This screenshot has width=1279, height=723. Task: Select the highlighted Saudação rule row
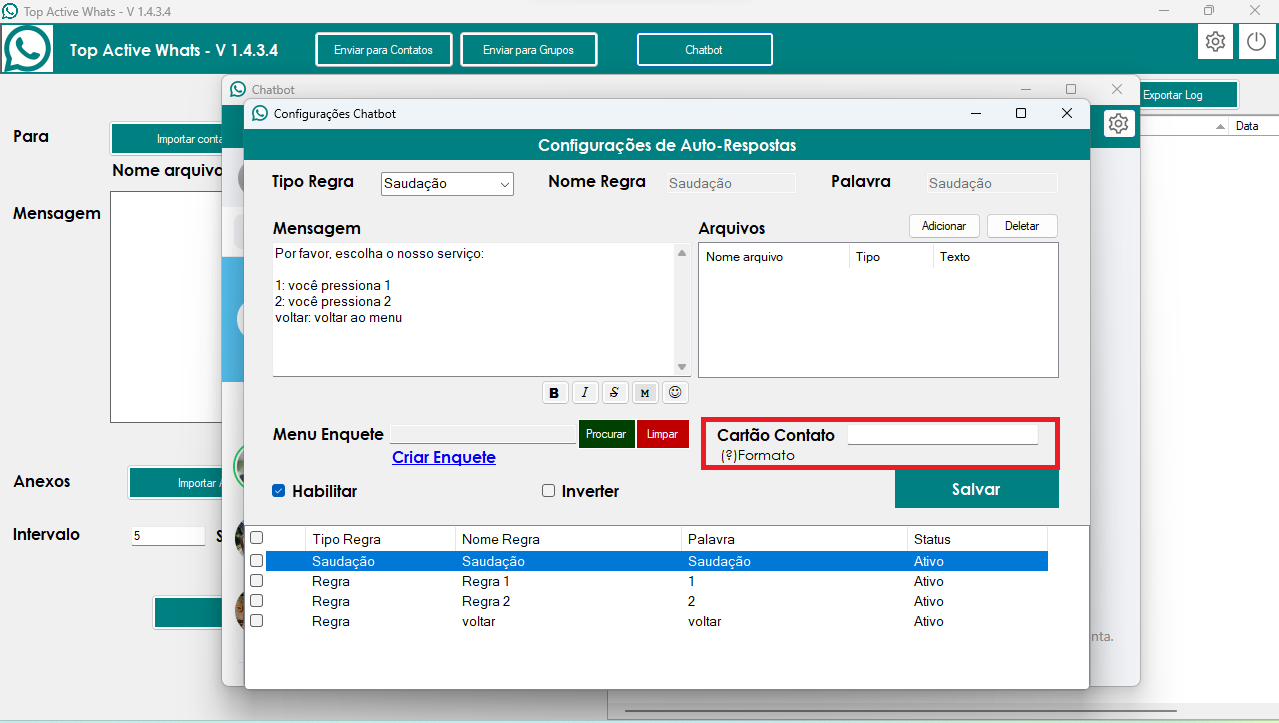(x=656, y=561)
